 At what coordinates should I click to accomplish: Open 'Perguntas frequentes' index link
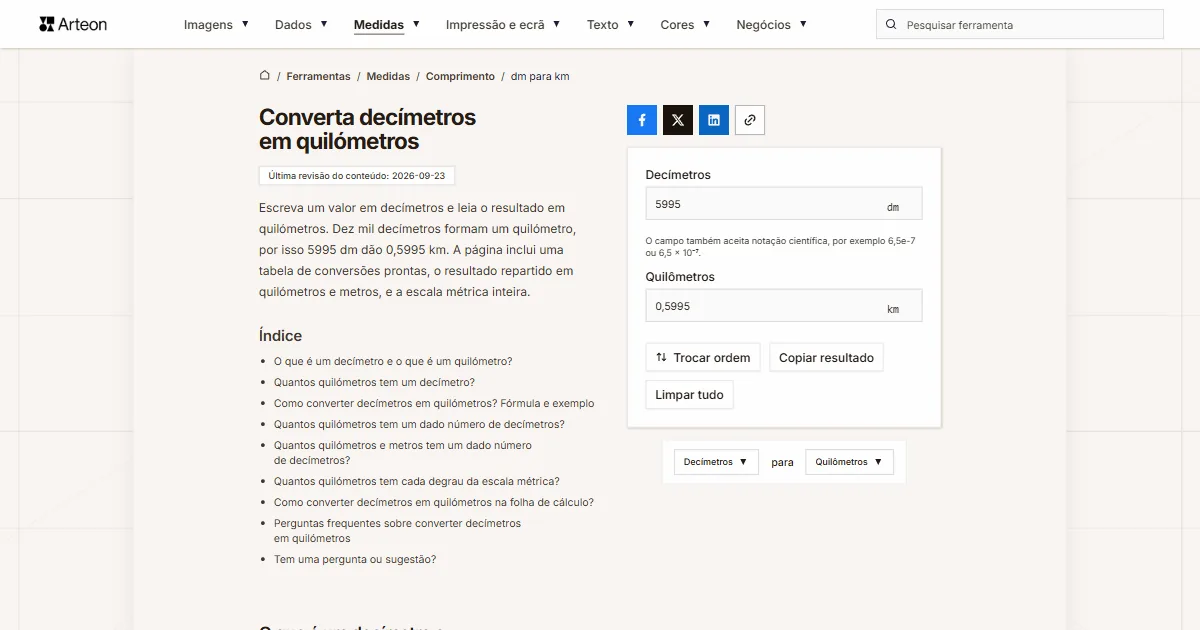[398, 531]
